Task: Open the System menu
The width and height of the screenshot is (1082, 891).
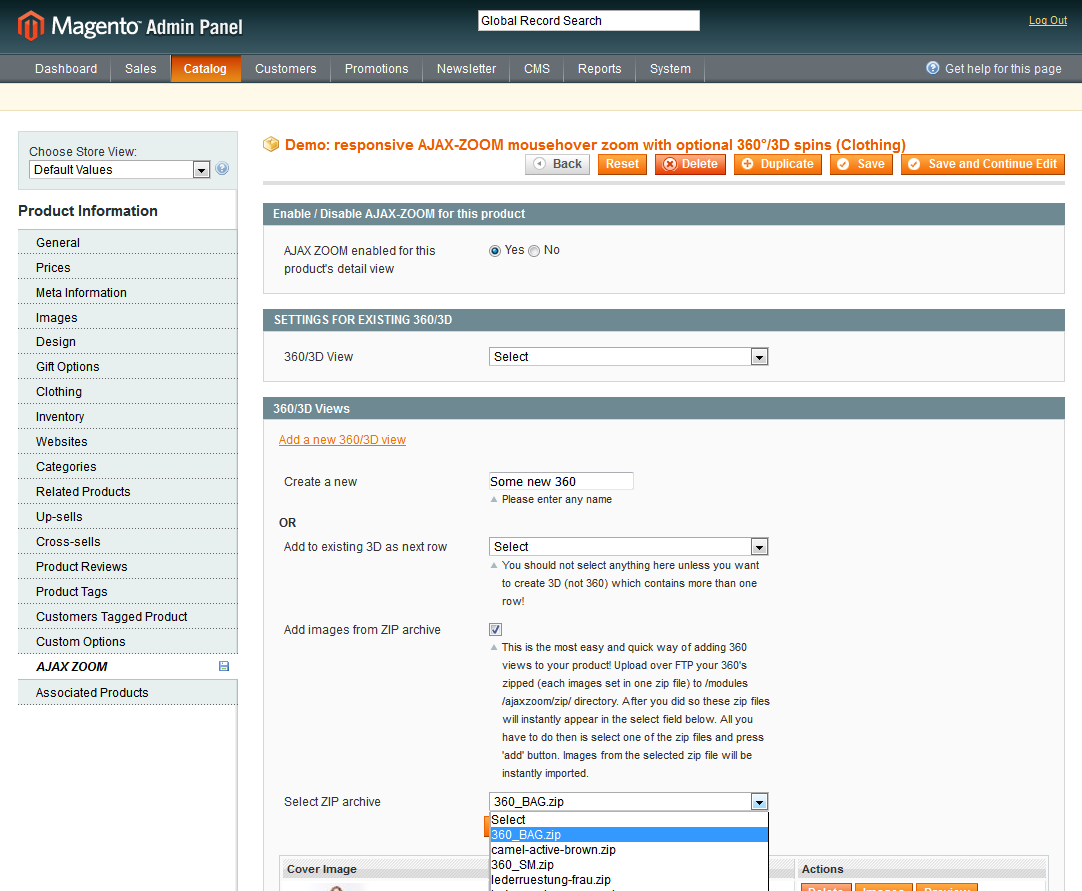Action: click(x=670, y=68)
